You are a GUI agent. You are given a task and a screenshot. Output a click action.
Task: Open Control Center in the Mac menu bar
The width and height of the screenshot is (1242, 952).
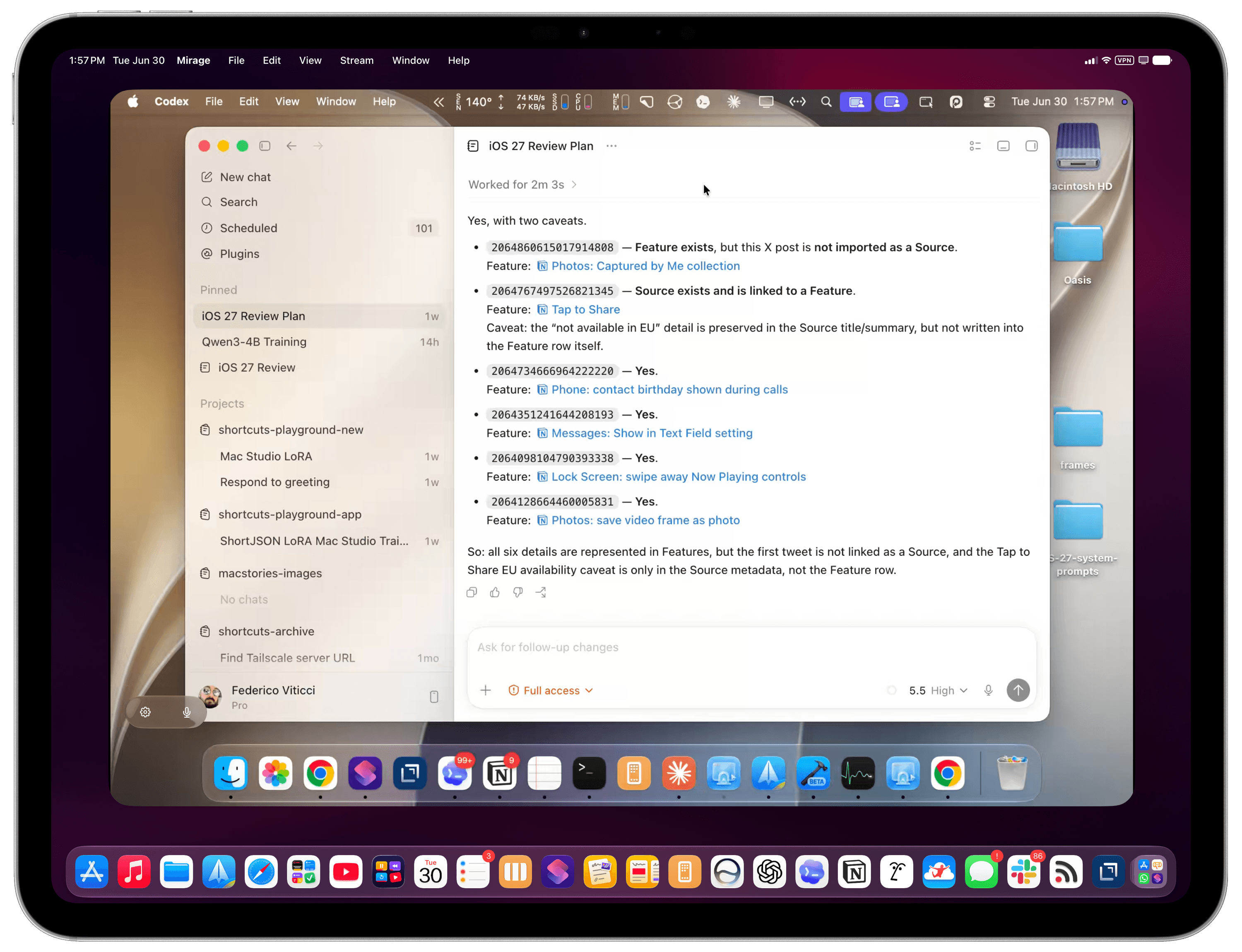tap(989, 101)
